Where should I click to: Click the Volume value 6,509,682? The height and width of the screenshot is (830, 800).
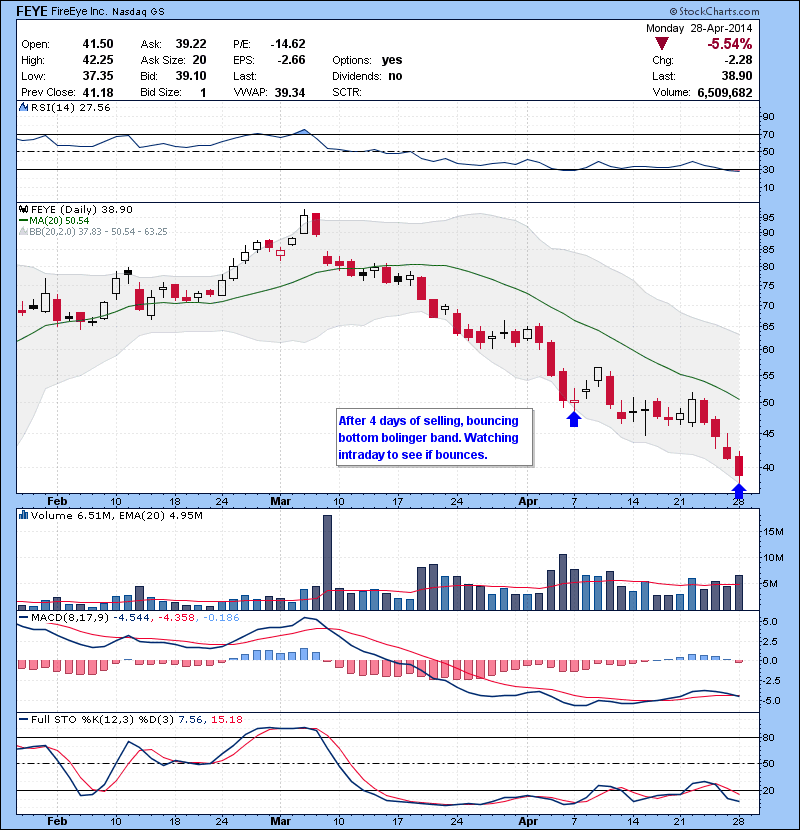725,93
